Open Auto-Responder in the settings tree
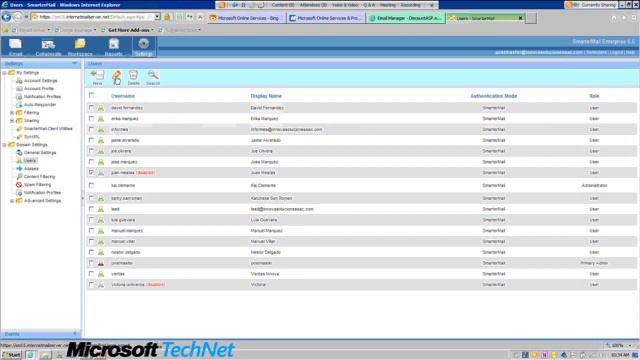 pyautogui.click(x=40, y=104)
